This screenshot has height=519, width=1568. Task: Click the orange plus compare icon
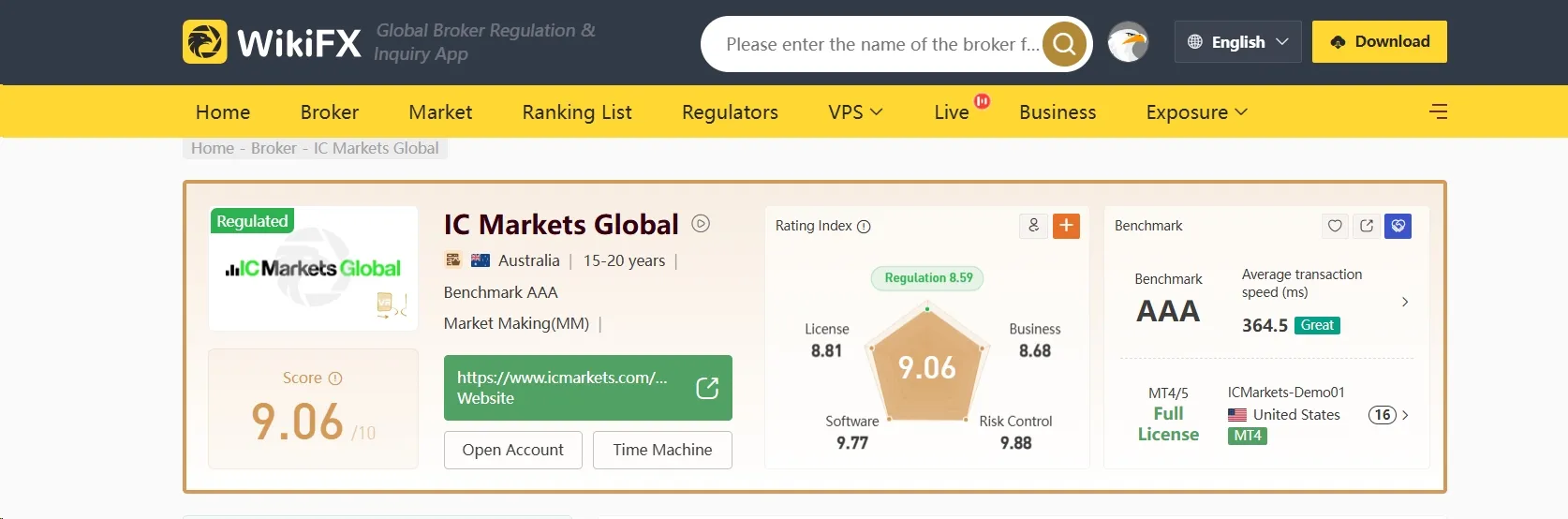[1066, 226]
